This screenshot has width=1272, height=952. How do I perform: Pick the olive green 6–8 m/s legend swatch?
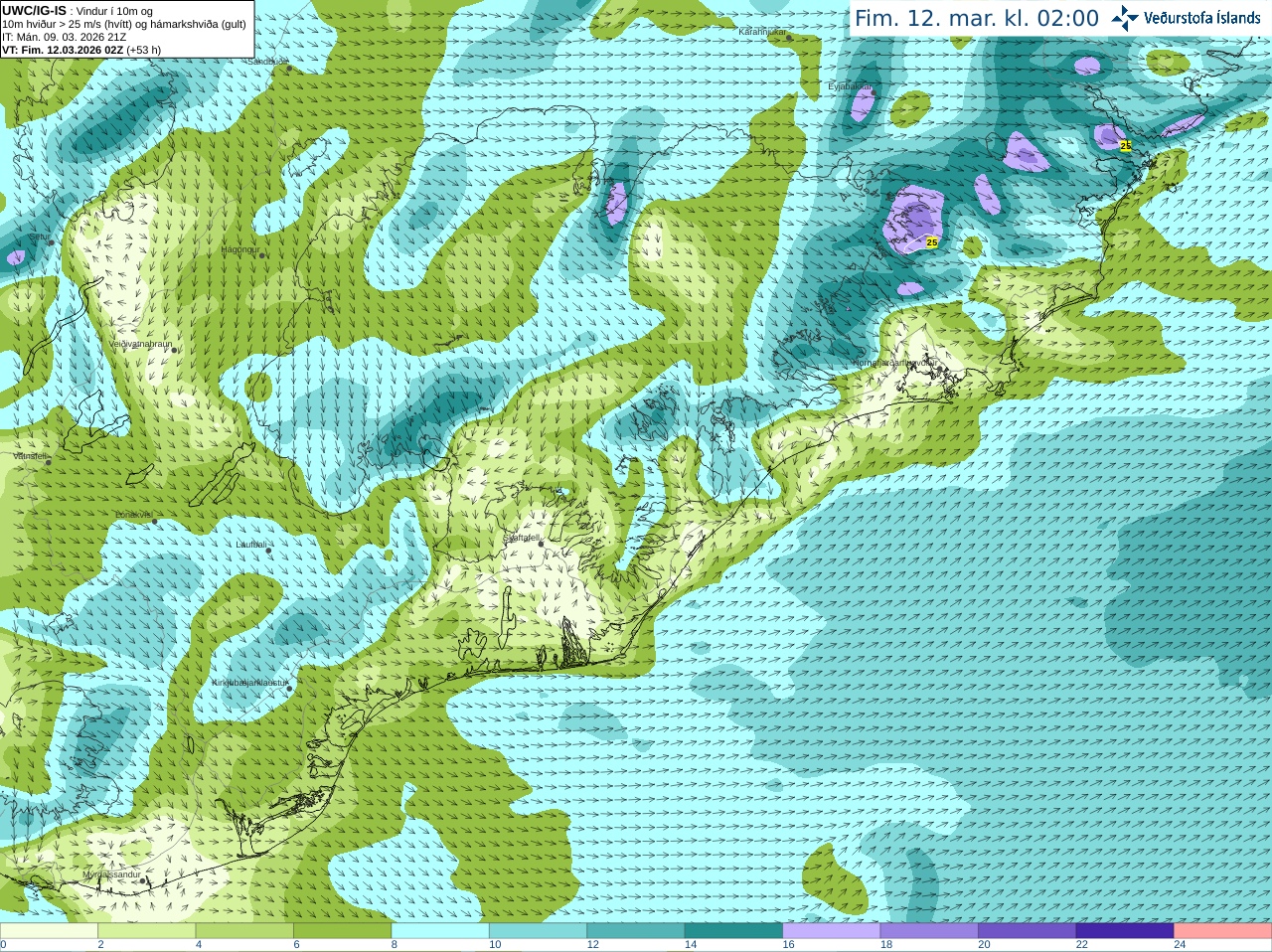tap(343, 931)
